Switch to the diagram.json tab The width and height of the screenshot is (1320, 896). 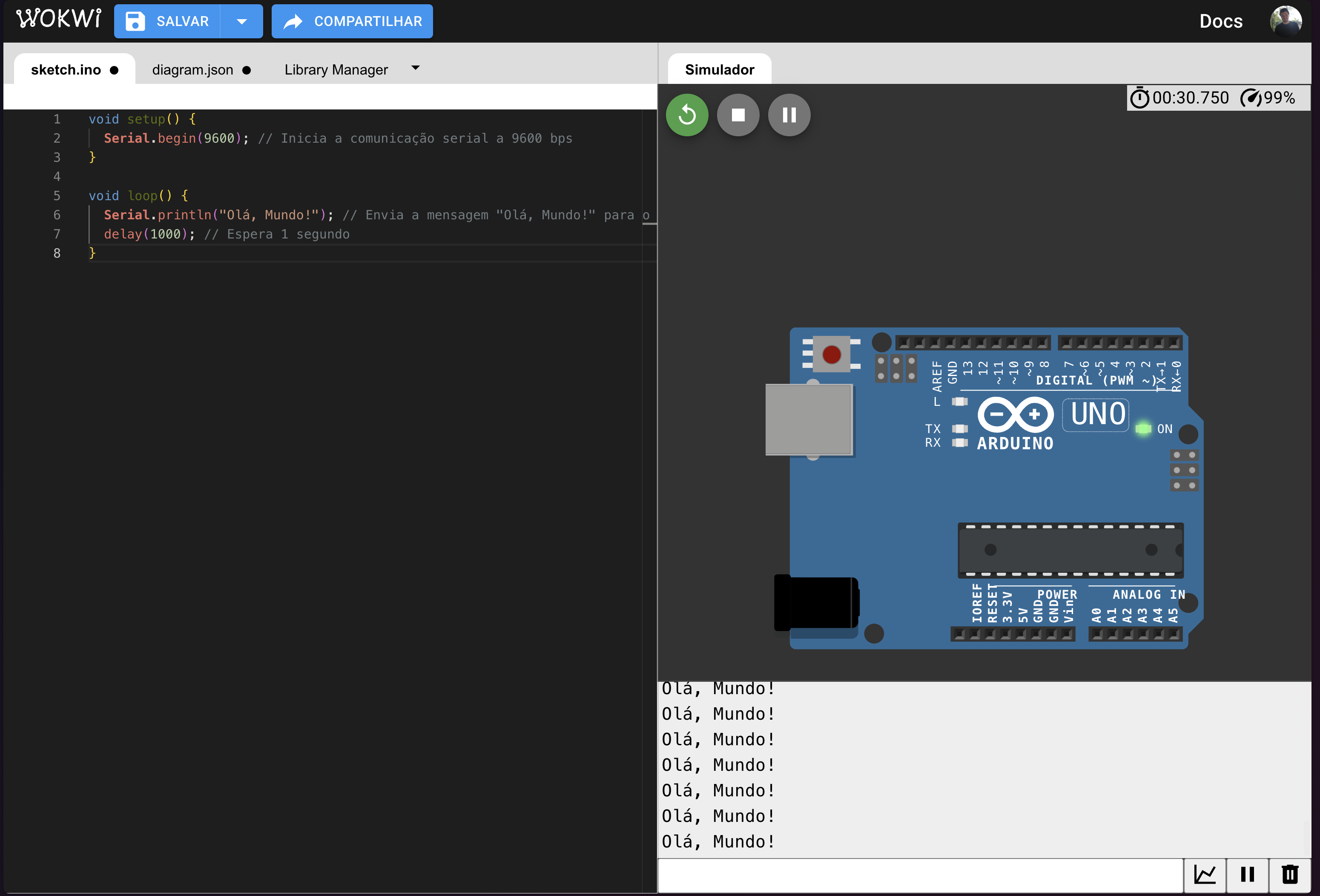tap(201, 69)
